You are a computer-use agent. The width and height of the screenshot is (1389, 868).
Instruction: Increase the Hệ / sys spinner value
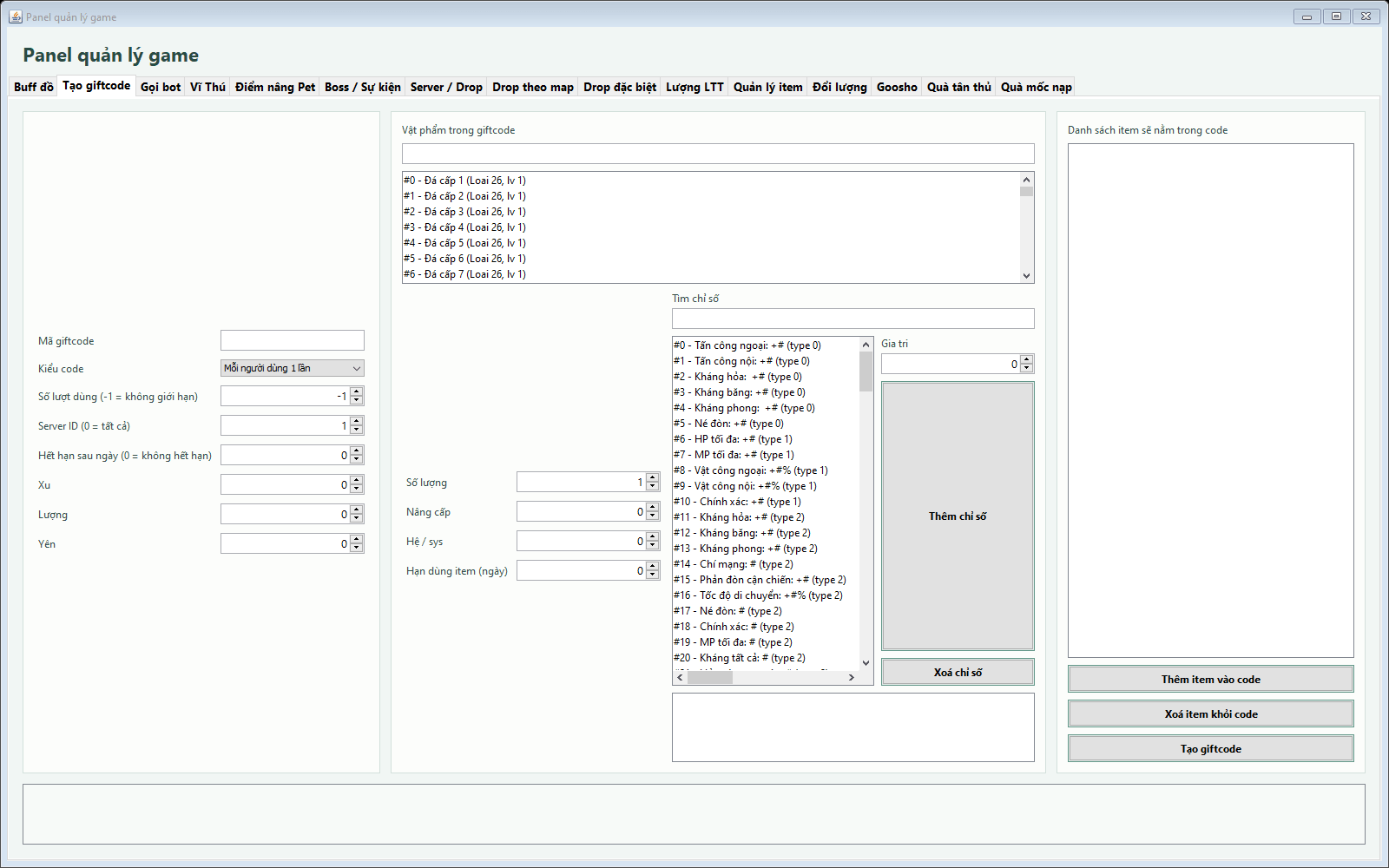click(x=653, y=536)
